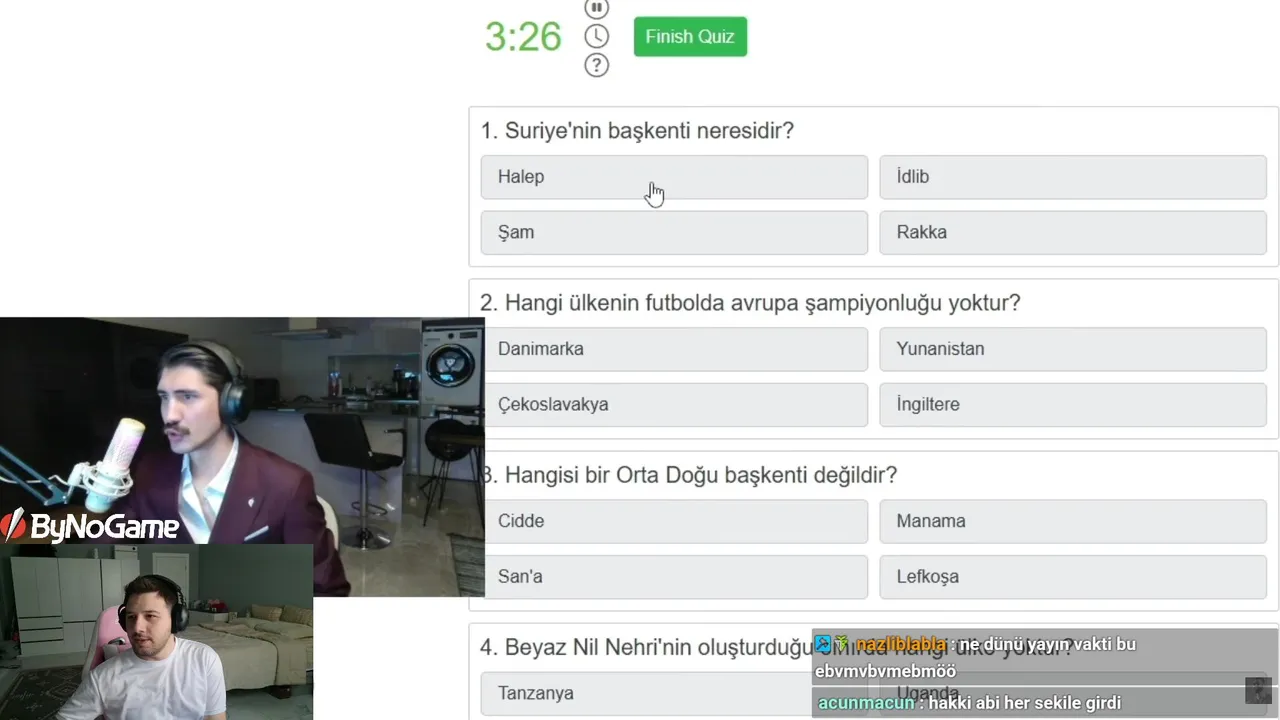
Task: Click the clock icon below pause
Action: click(x=596, y=36)
